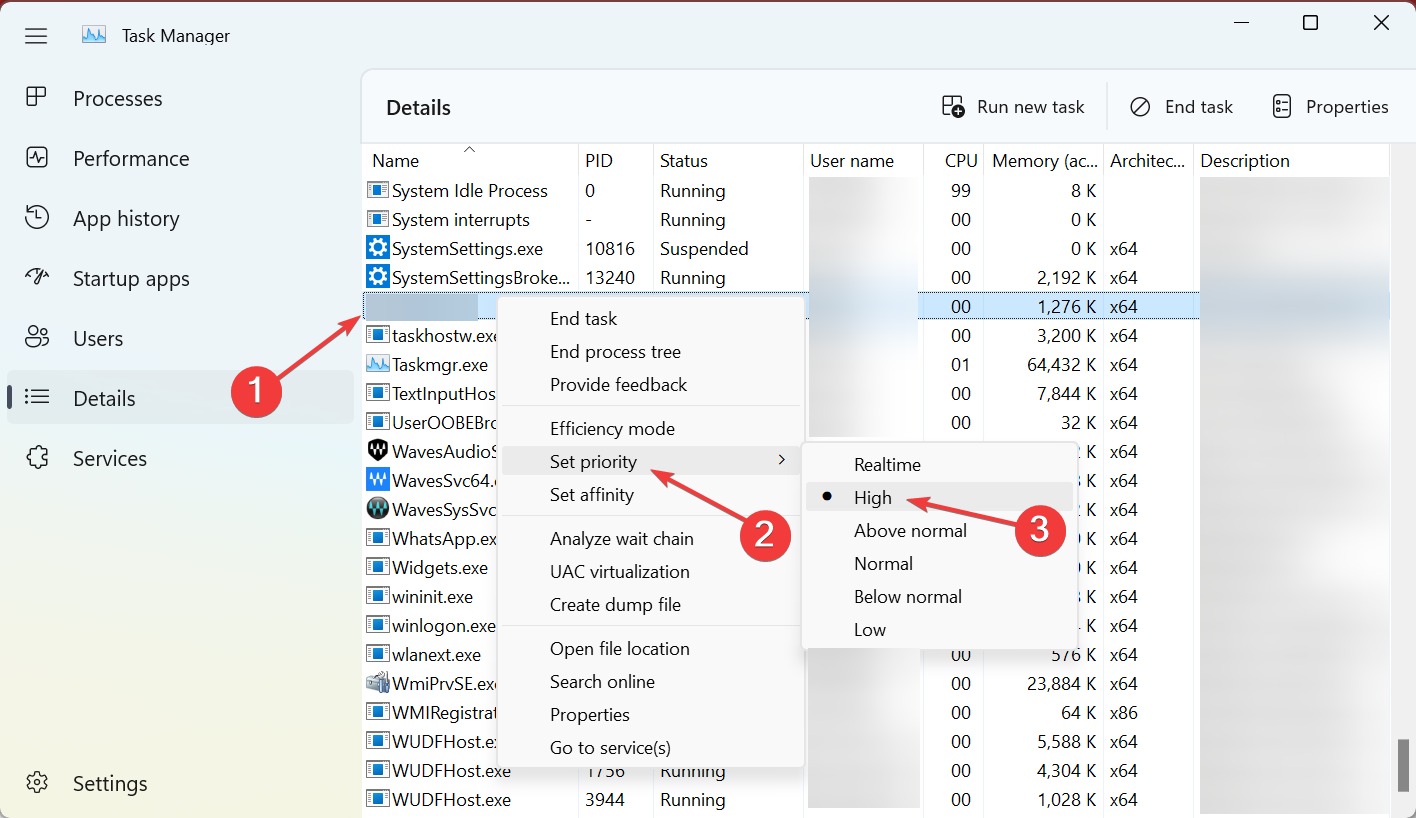Click the WavesSvc64 process icon
Screen dimensions: 1416x818
point(378,480)
